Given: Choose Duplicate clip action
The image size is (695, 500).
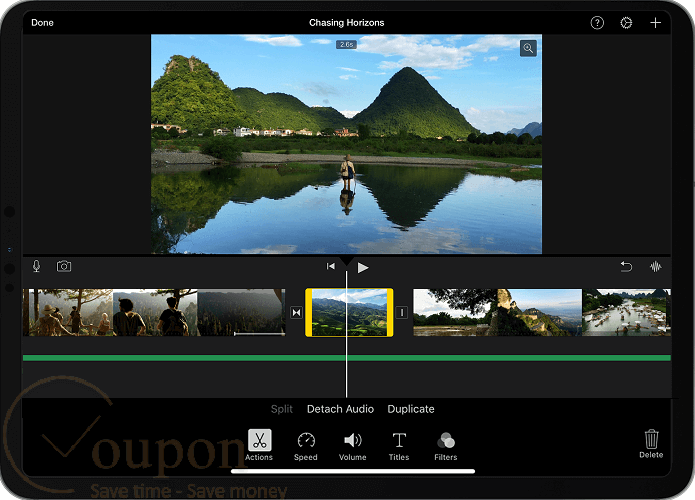Looking at the screenshot, I should tap(411, 409).
